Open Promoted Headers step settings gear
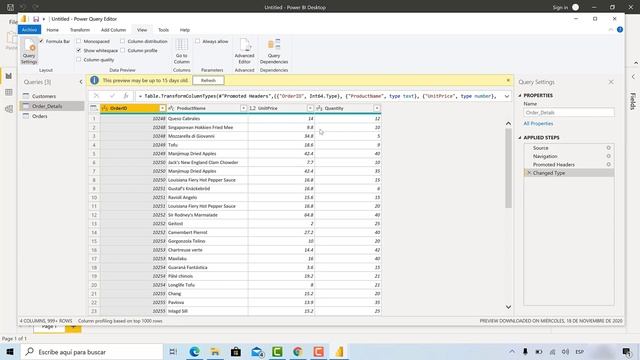This screenshot has width=640, height=360. point(609,164)
